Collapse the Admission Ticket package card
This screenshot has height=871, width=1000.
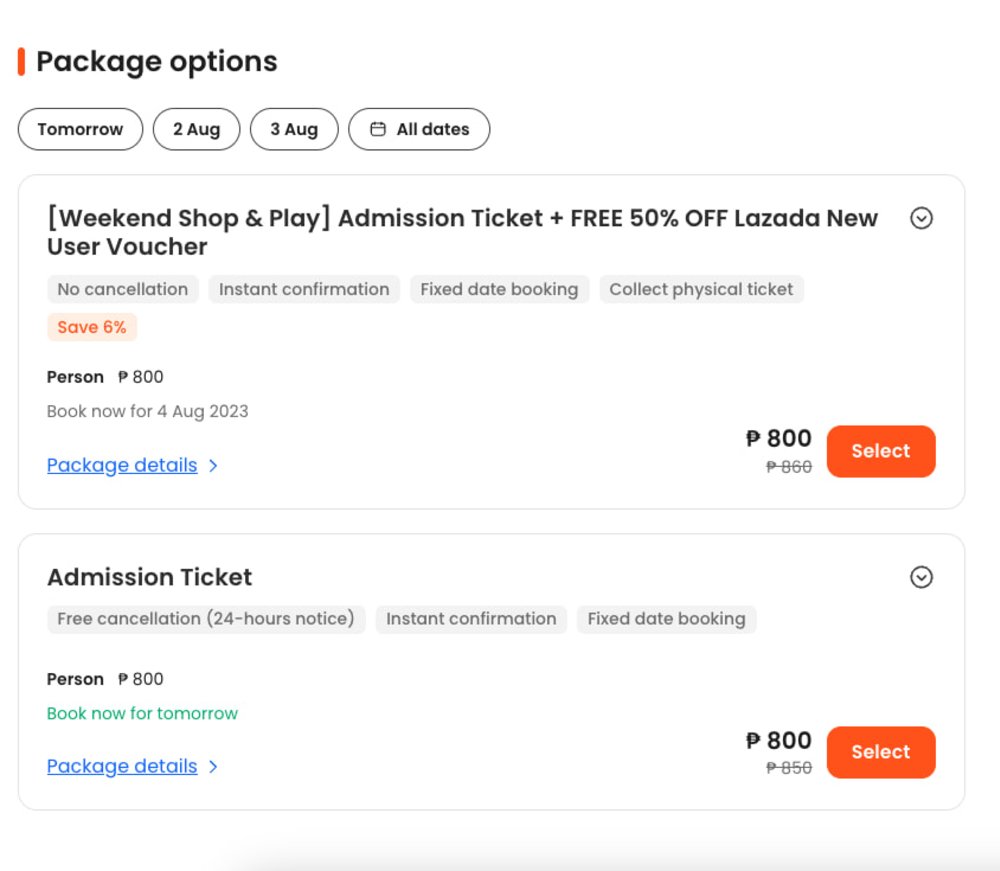pyautogui.click(x=921, y=578)
